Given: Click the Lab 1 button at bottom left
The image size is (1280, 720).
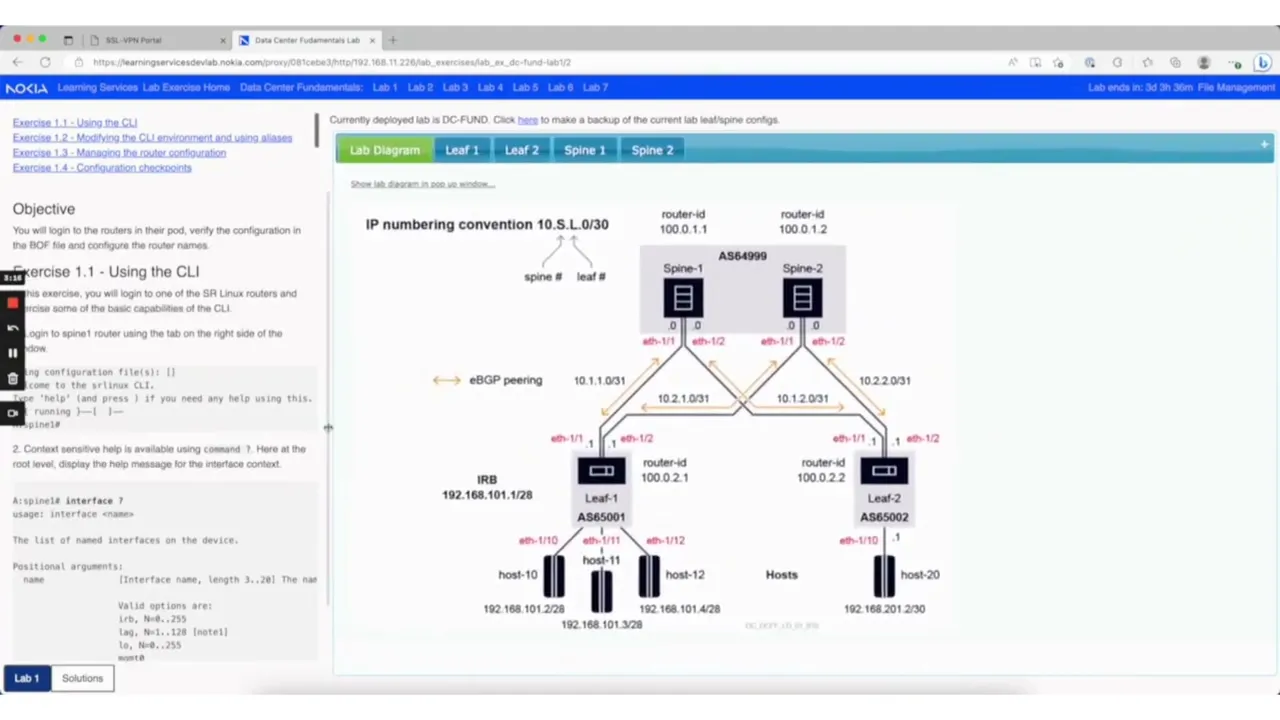Looking at the screenshot, I should (x=27, y=678).
